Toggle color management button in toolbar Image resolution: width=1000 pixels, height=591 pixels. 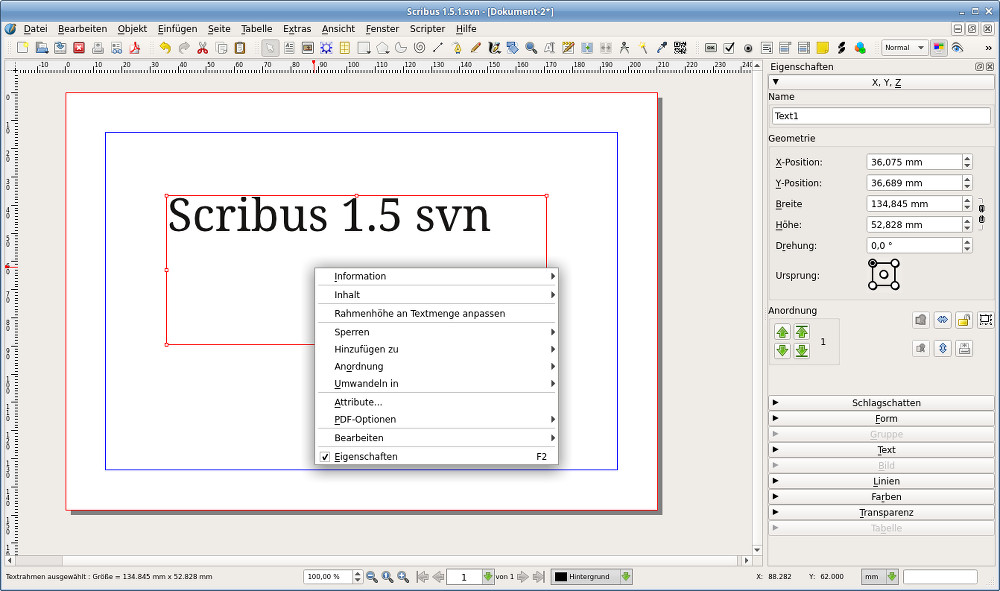[x=938, y=48]
